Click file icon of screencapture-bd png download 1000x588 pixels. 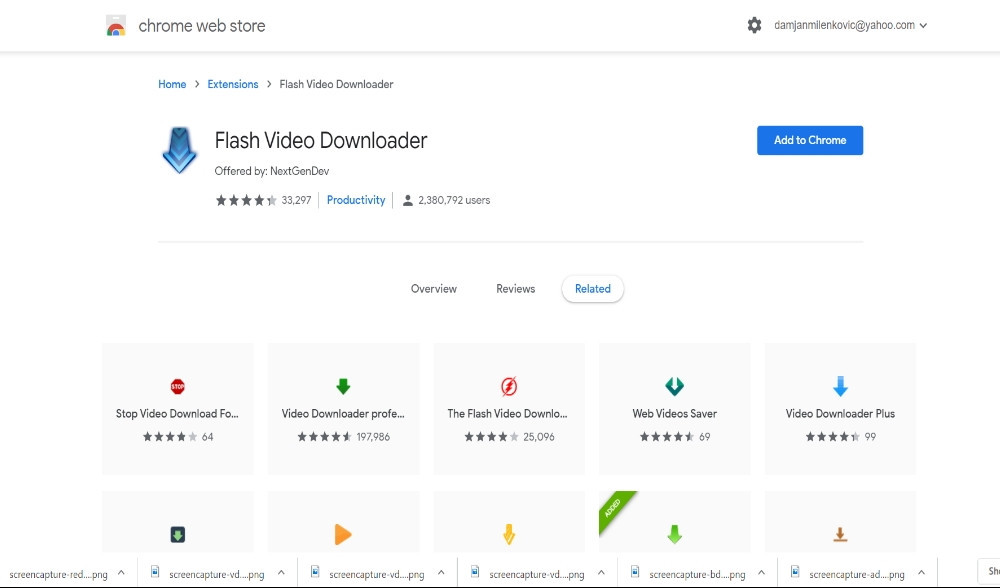(x=635, y=572)
